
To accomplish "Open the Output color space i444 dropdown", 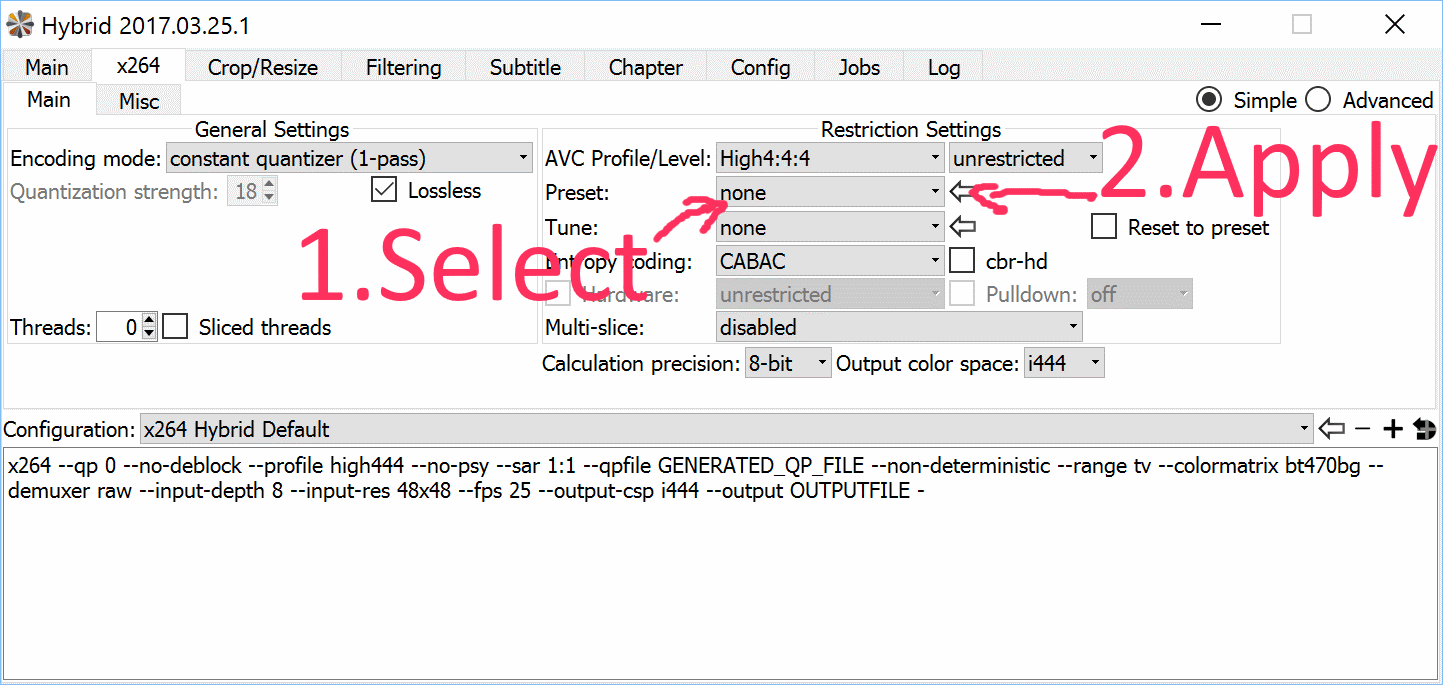I will coord(1064,363).
